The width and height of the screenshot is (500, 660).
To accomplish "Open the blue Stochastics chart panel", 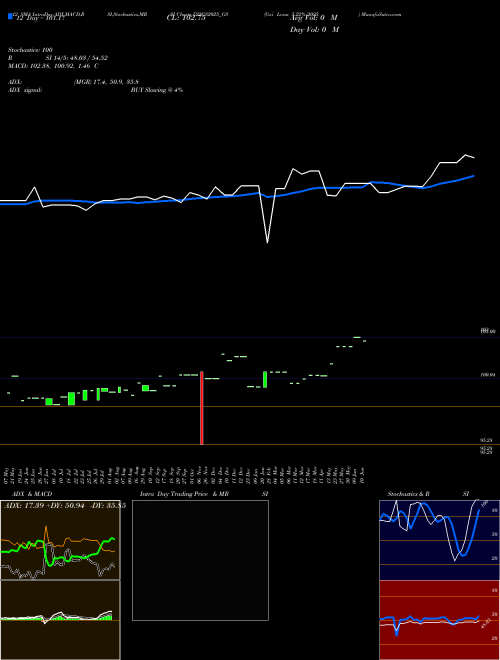I will [x=439, y=540].
